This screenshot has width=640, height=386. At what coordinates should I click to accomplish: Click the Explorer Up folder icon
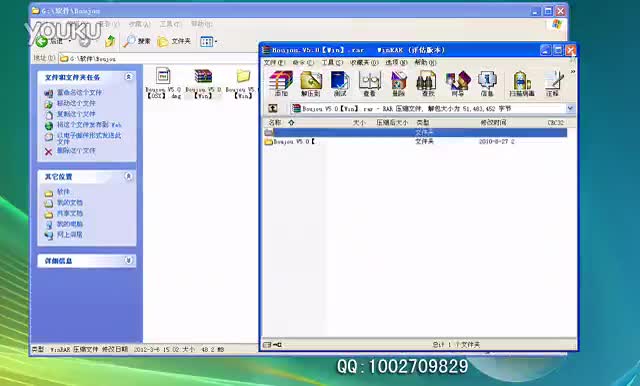pos(110,41)
